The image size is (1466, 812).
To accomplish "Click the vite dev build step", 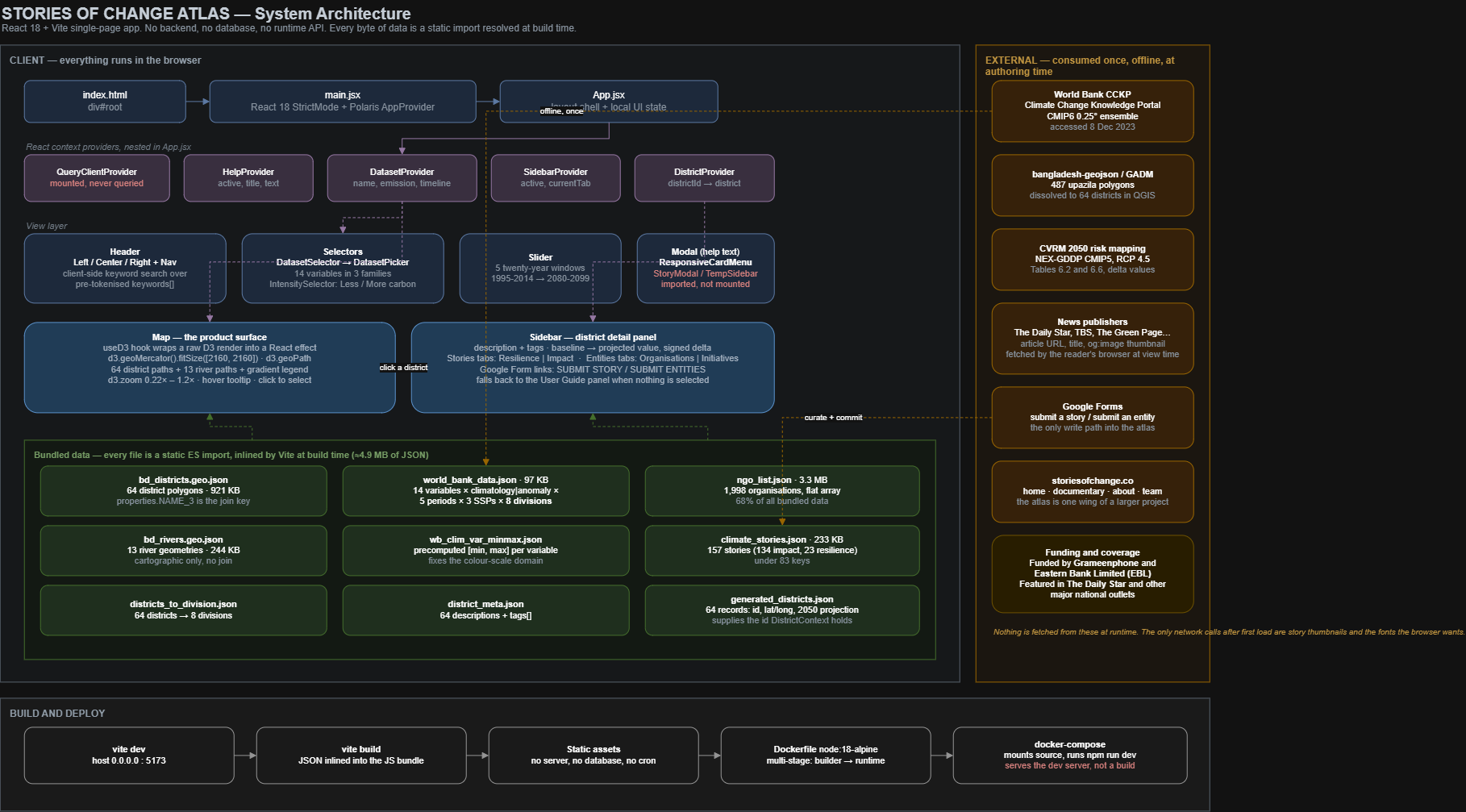I will coord(129,756).
